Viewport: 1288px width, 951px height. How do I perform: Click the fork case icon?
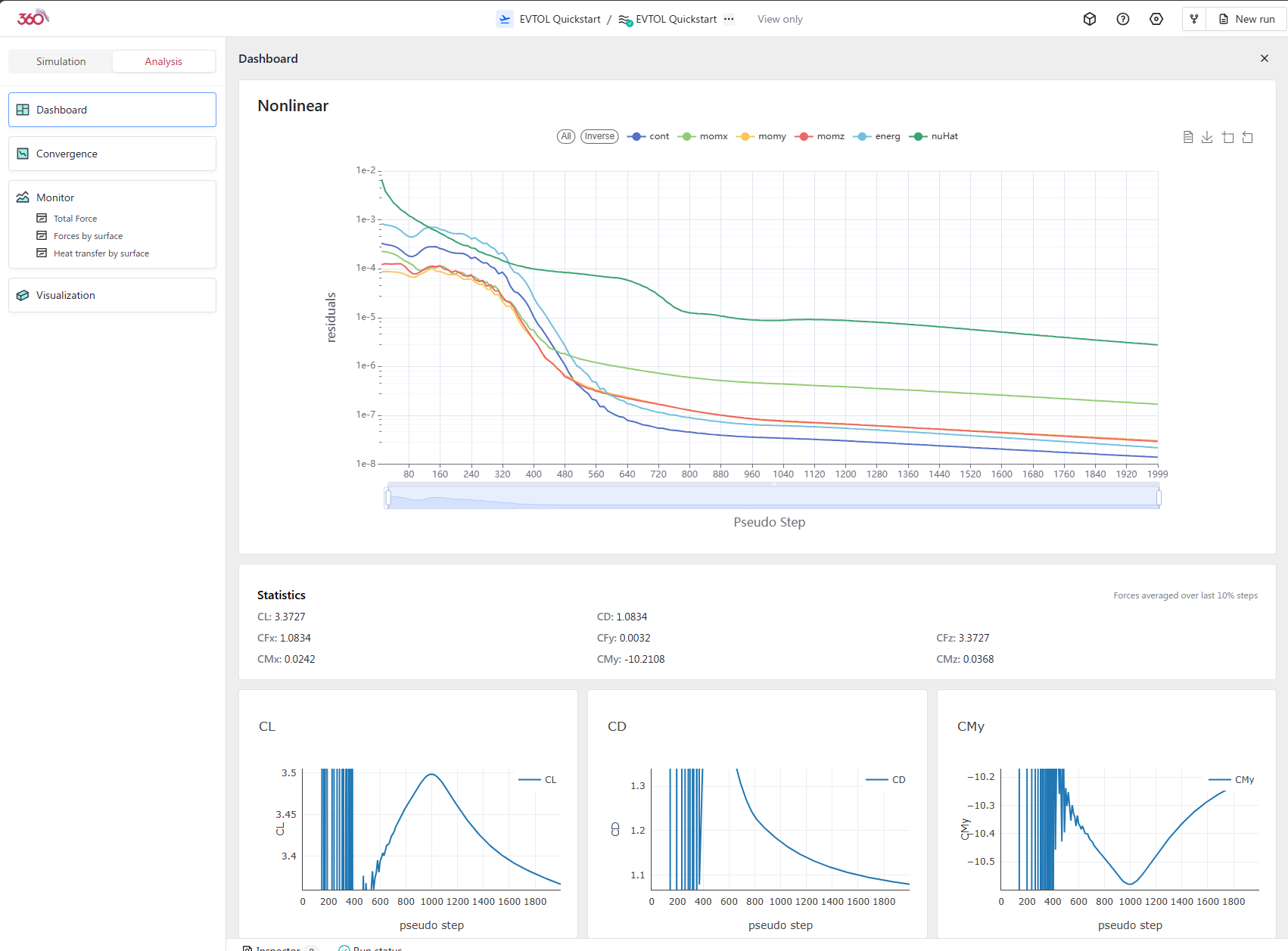pos(1194,19)
